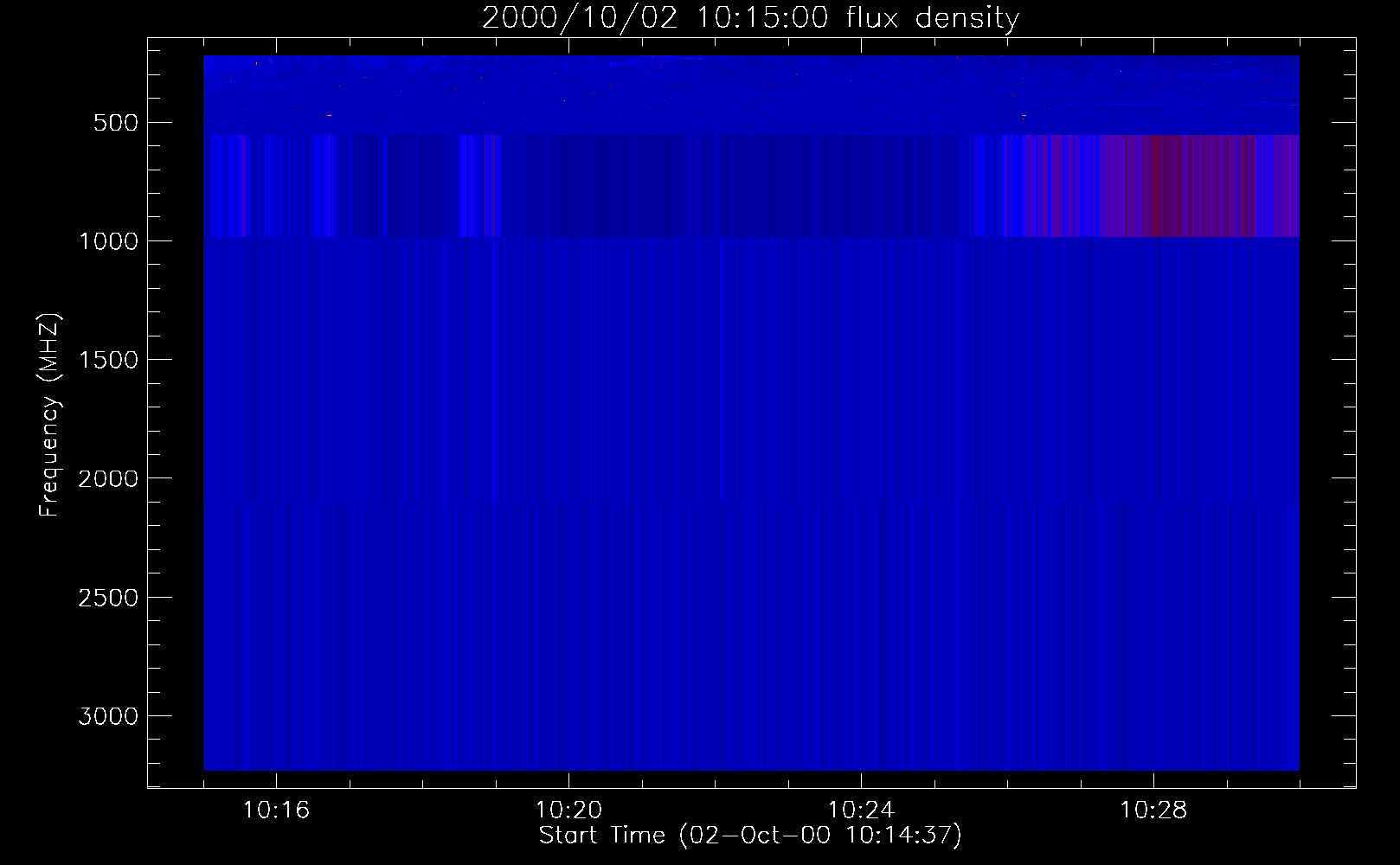
Task: Select the 2500 frequency tick label
Action: (109, 598)
